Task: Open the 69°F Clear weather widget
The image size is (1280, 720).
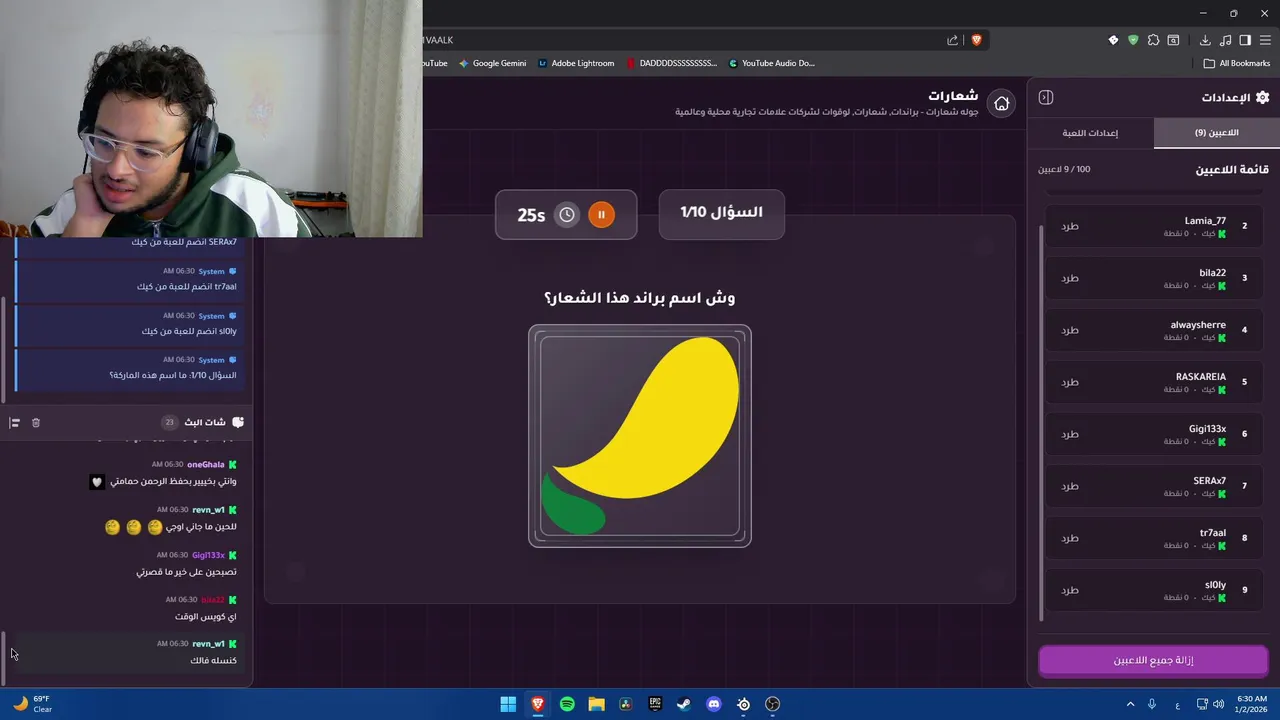Action: point(32,704)
